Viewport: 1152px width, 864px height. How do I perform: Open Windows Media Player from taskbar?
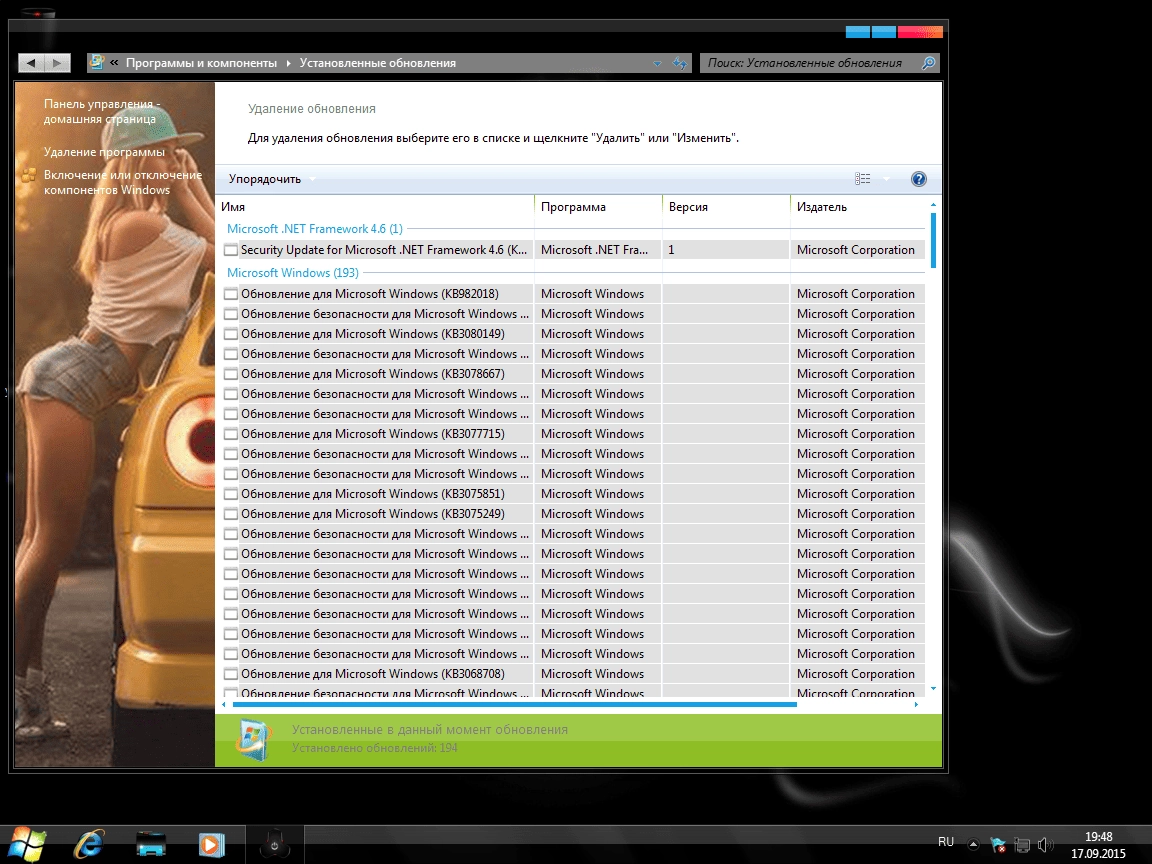211,845
